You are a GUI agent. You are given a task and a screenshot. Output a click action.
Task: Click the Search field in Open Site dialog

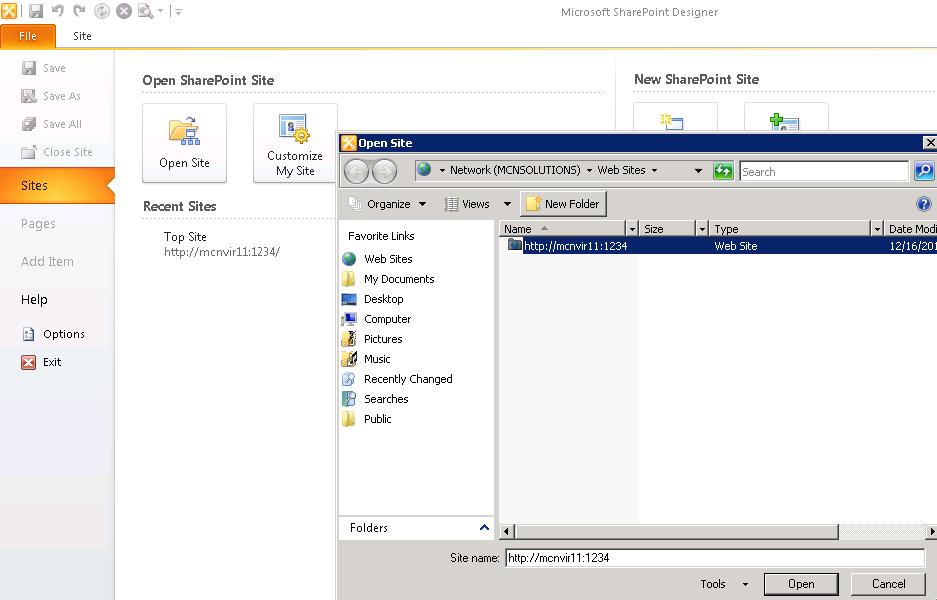823,172
